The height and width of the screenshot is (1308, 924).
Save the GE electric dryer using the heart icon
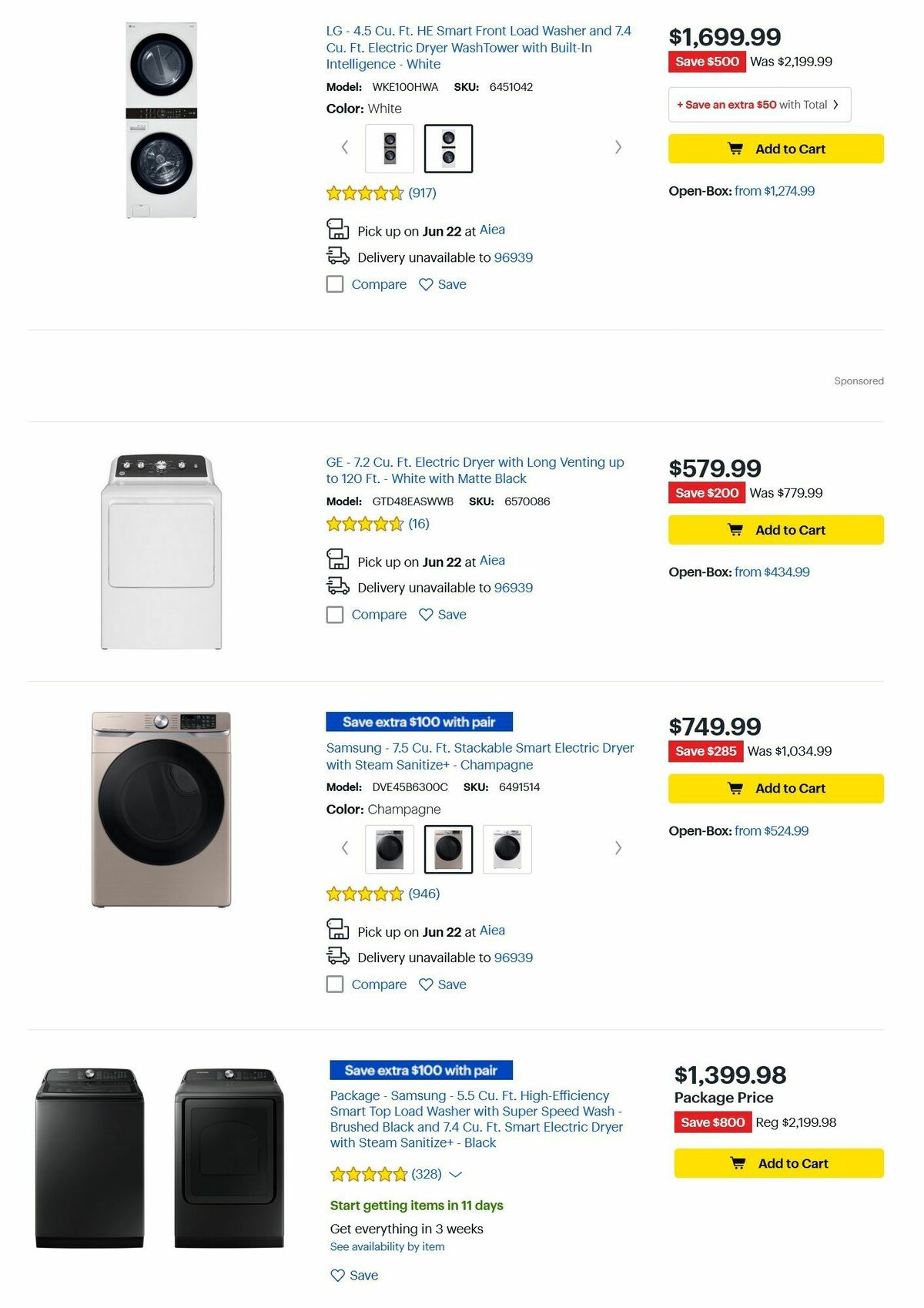click(425, 614)
